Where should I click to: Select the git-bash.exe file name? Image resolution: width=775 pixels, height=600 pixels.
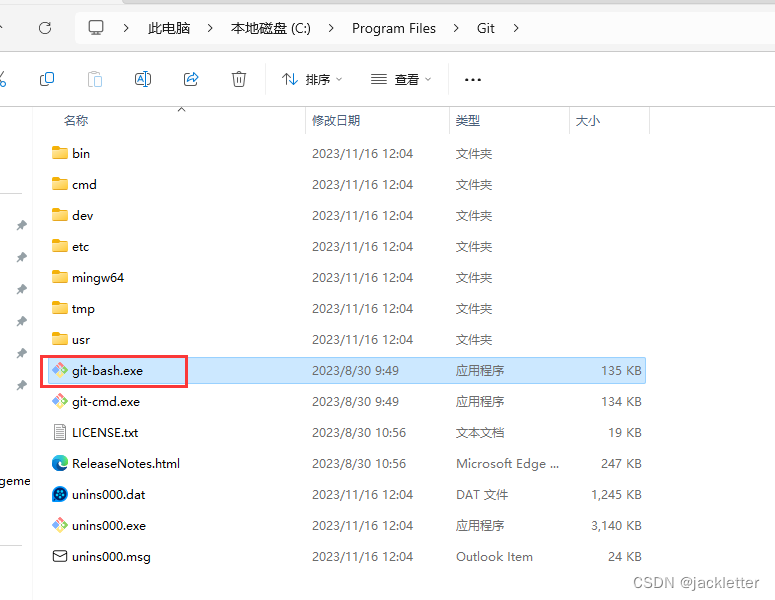click(107, 370)
